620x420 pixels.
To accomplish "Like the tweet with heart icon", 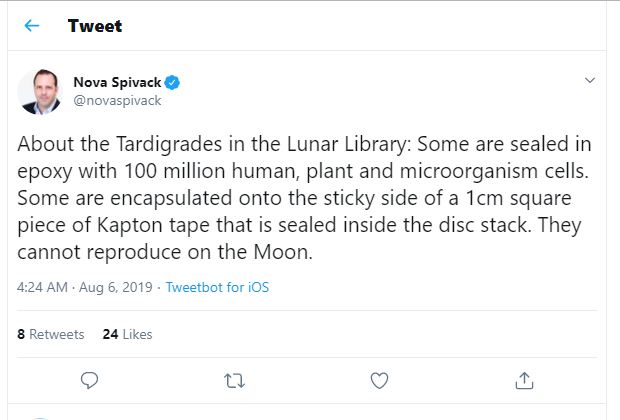I will 379,380.
